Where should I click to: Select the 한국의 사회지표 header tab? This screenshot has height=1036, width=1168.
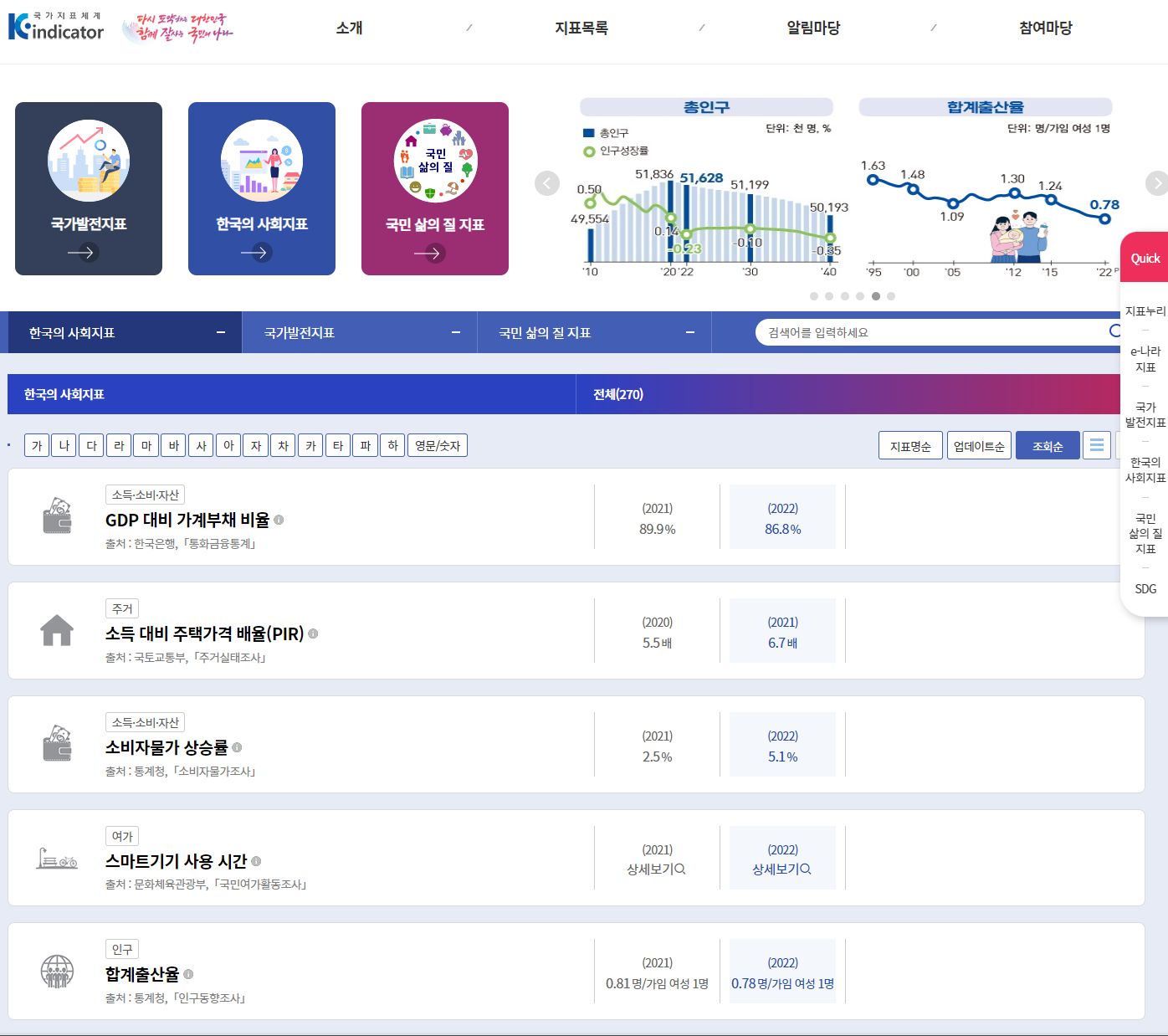coord(291,394)
